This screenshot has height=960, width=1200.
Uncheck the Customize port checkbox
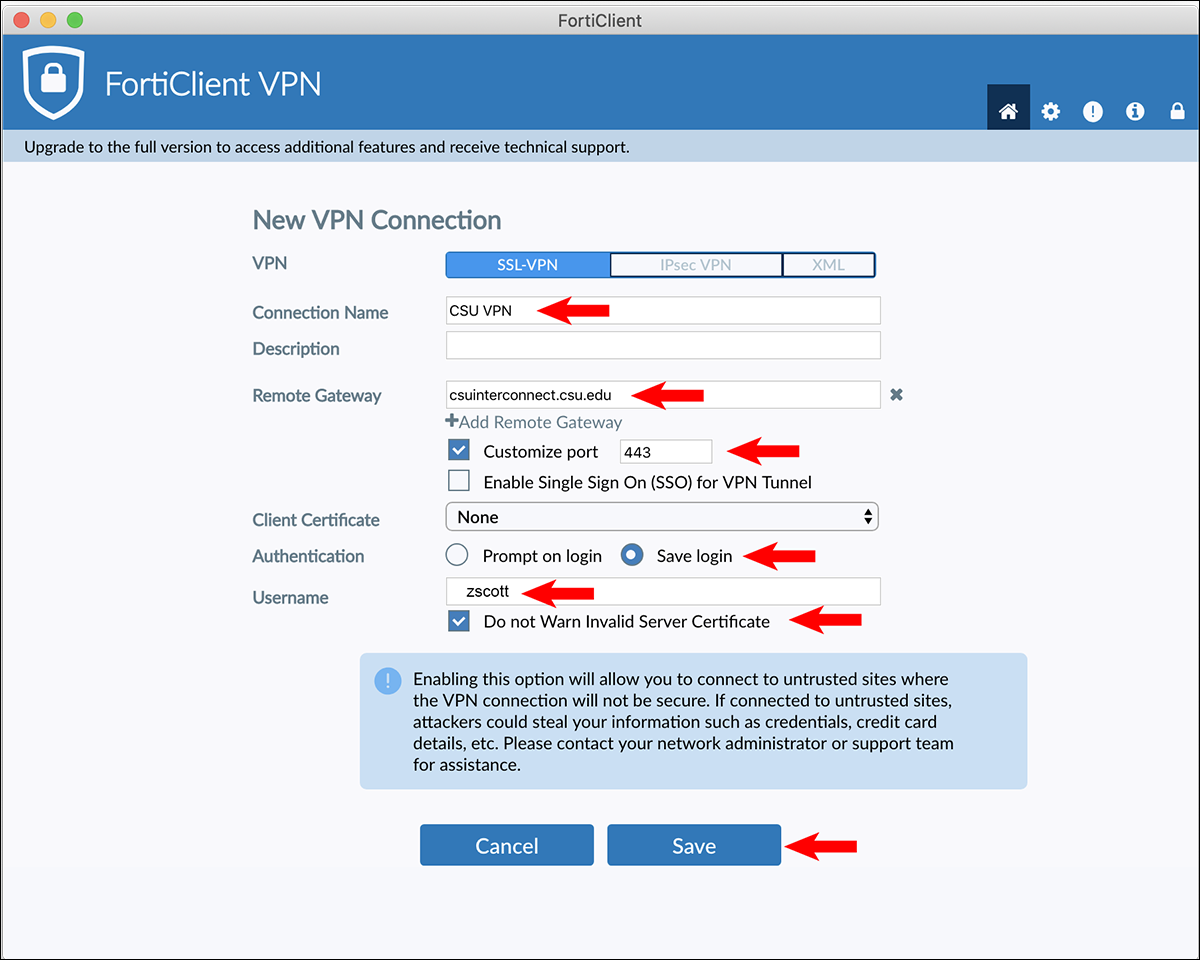click(459, 451)
